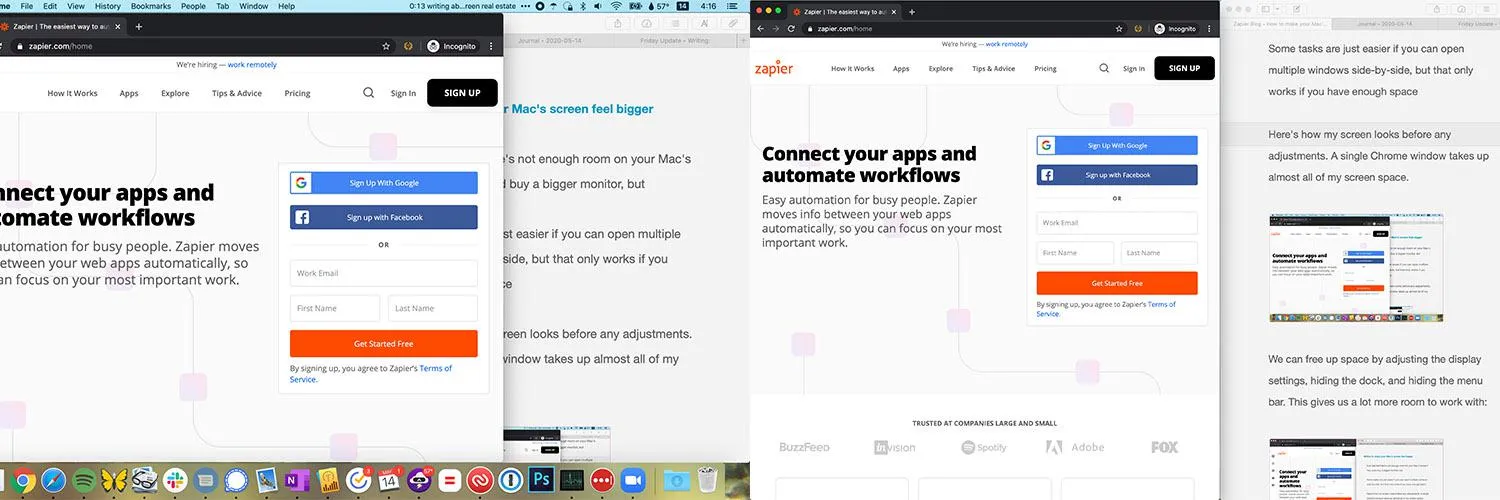The width and height of the screenshot is (1500, 500).
Task: Click the search icon on left Zapier page
Action: [x=368, y=93]
